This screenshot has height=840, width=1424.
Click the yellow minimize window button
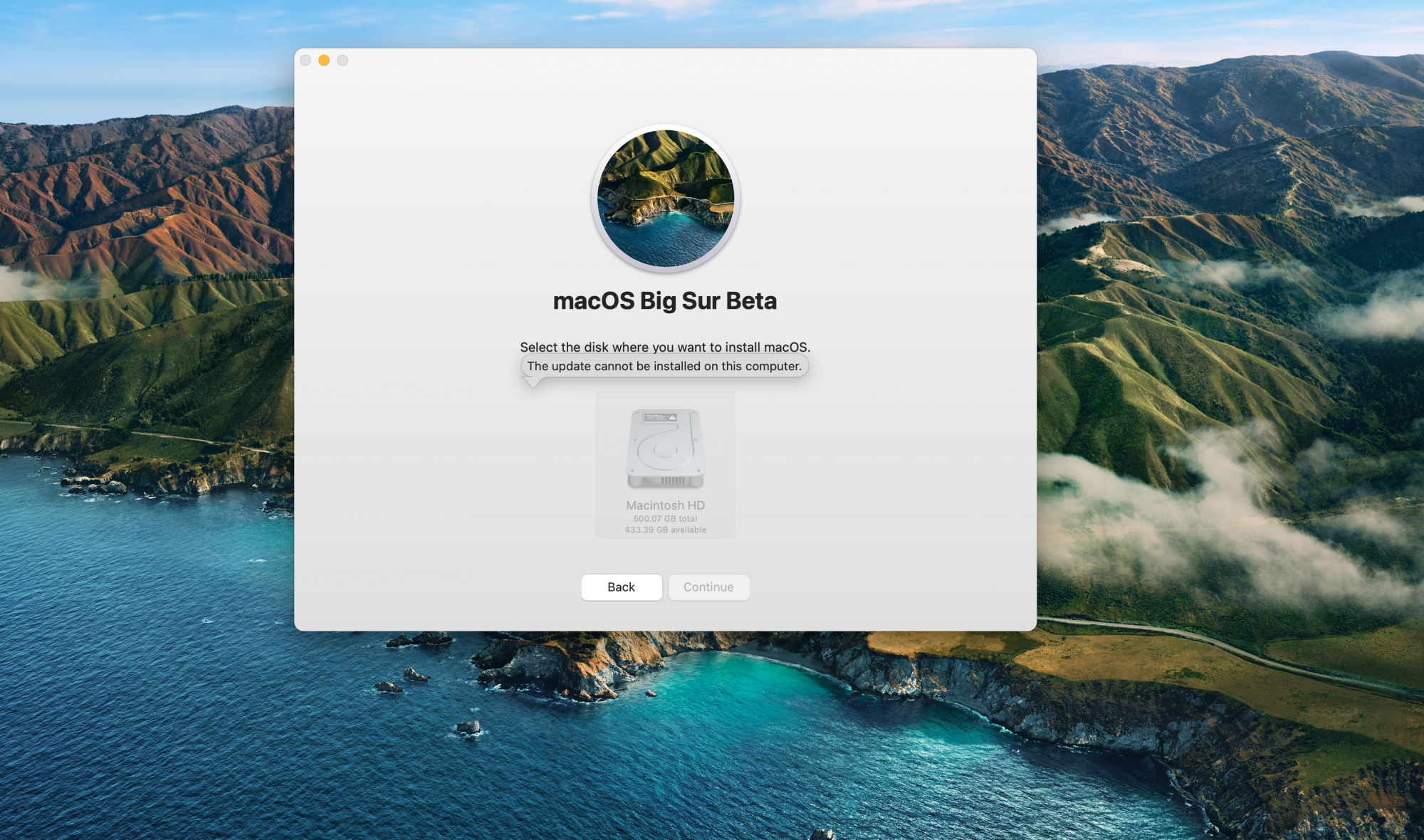[x=324, y=61]
